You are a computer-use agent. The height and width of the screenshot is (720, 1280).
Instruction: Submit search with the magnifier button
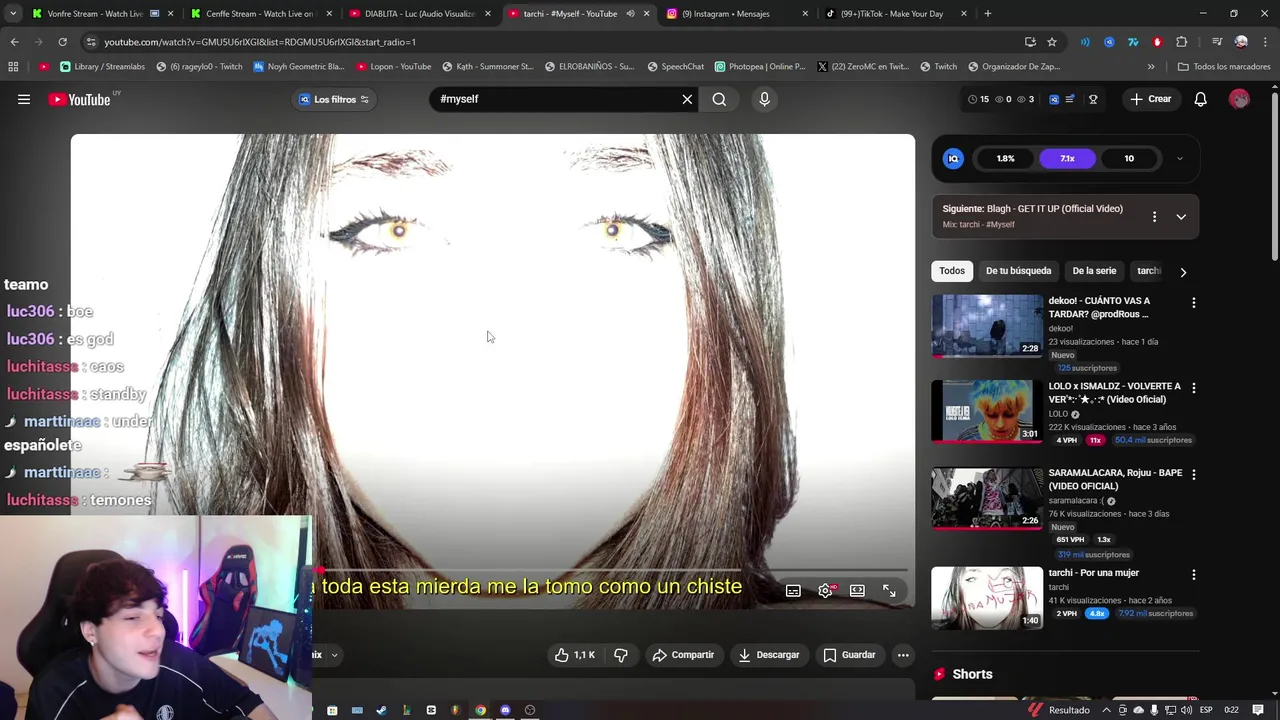(x=719, y=99)
